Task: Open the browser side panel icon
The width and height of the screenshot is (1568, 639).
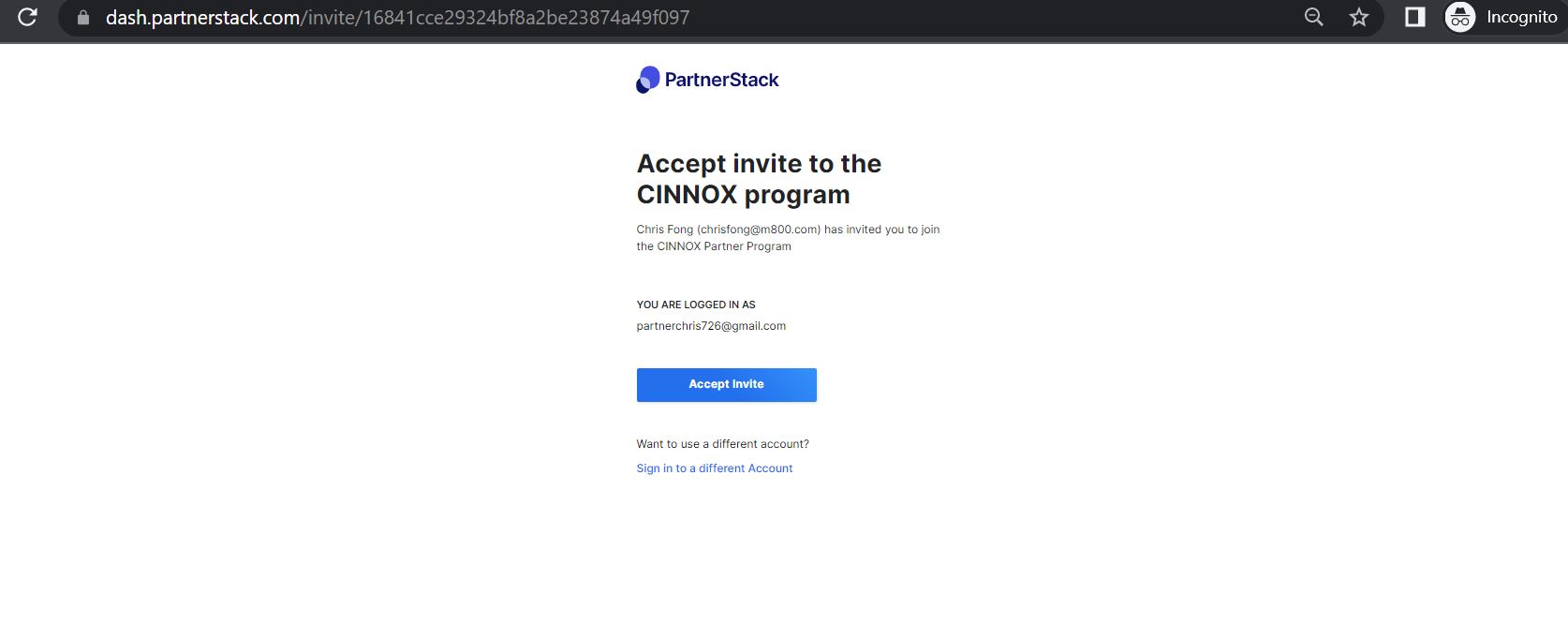Action: 1415,17
